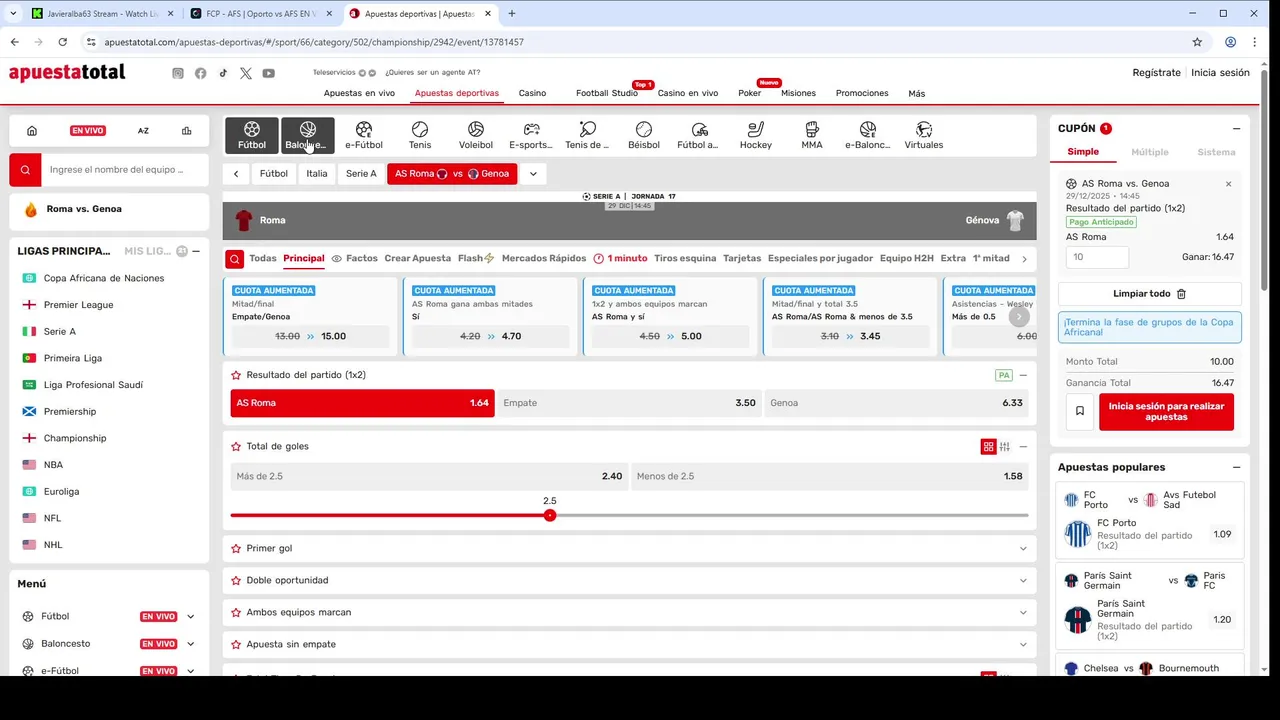Select Empate odds 3.50
Screen dimensions: 1280x720
tap(629, 403)
